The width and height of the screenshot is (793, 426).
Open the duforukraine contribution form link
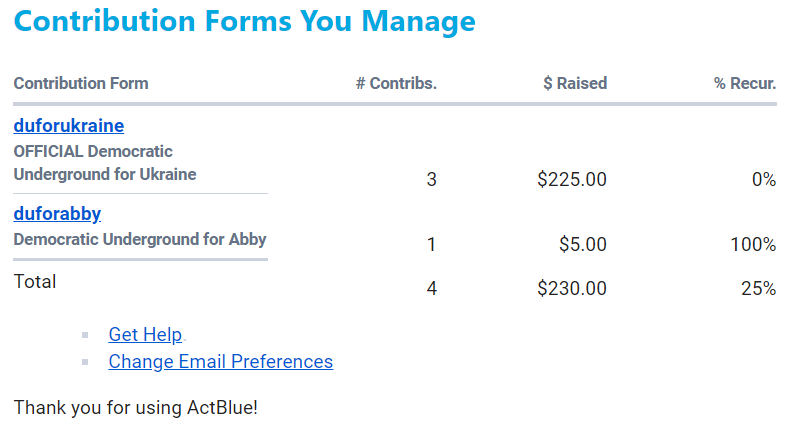69,126
